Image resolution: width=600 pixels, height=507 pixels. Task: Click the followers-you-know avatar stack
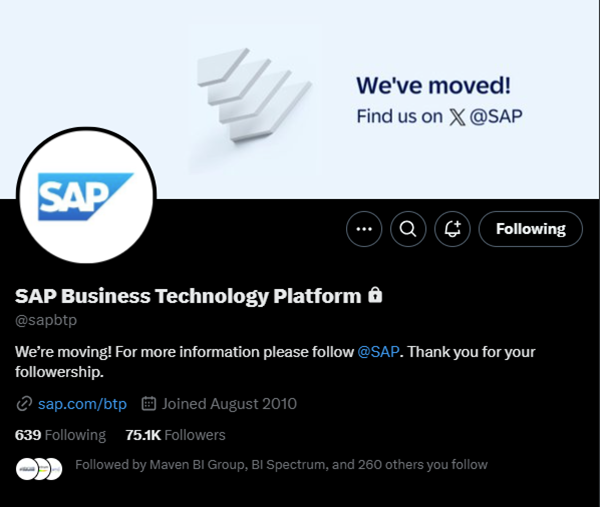click(x=39, y=469)
